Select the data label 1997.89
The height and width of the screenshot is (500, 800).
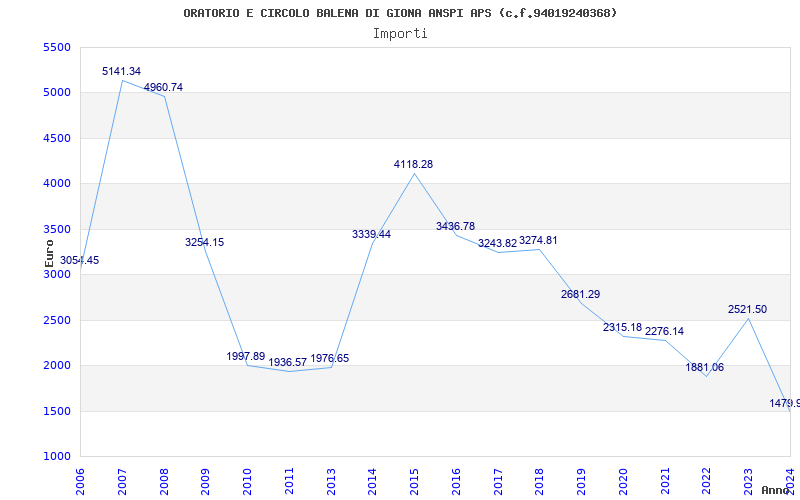pyautogui.click(x=246, y=356)
